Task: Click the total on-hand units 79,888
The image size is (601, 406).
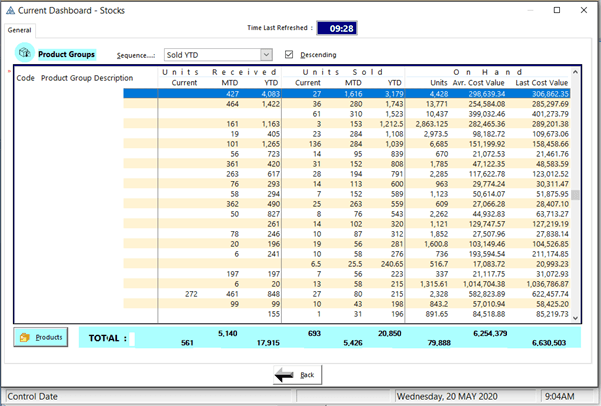Action: click(x=439, y=343)
